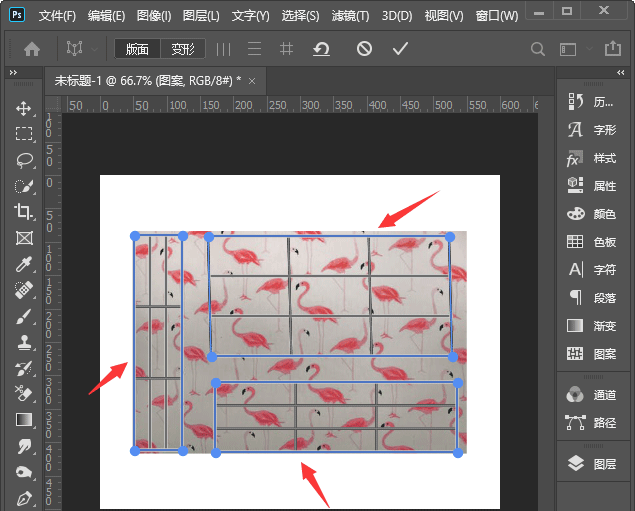
Task: Commit the warp with the checkmark button
Action: click(x=400, y=49)
